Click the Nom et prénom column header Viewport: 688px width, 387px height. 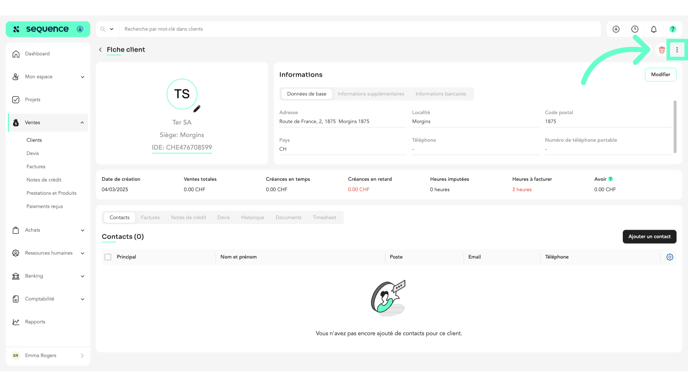click(238, 257)
